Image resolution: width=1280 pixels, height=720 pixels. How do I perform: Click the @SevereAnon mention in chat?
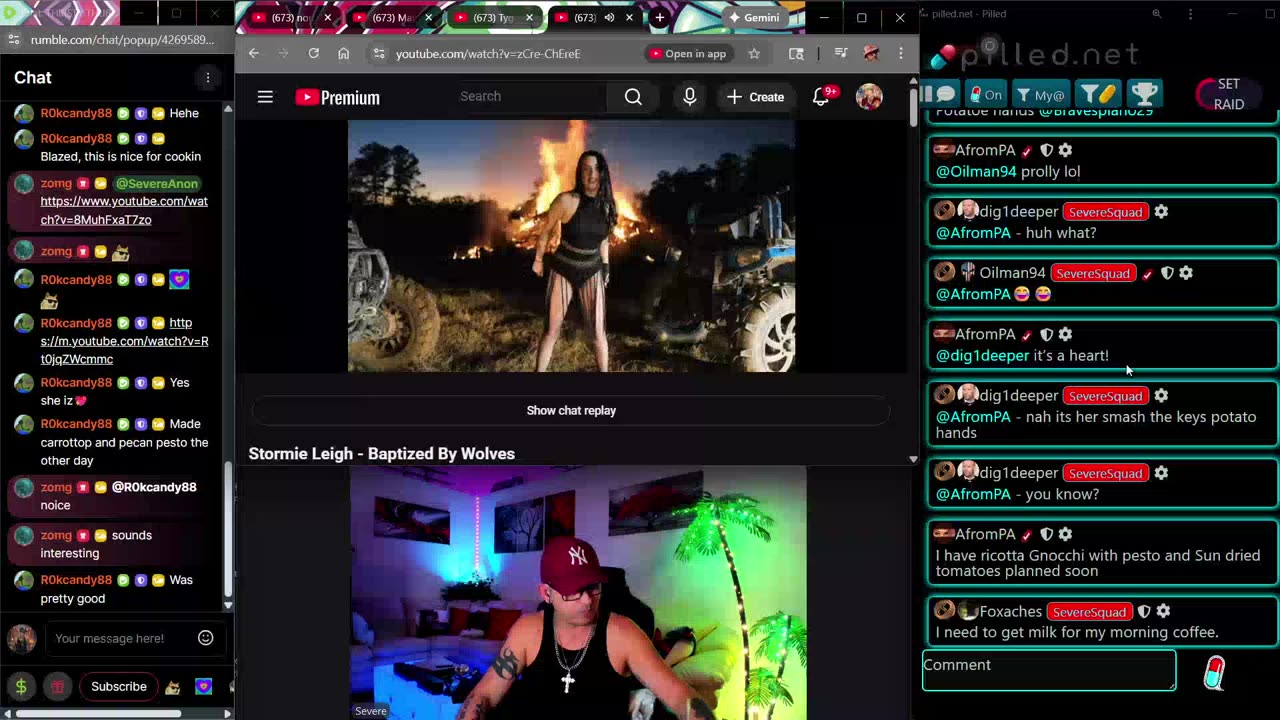(156, 184)
